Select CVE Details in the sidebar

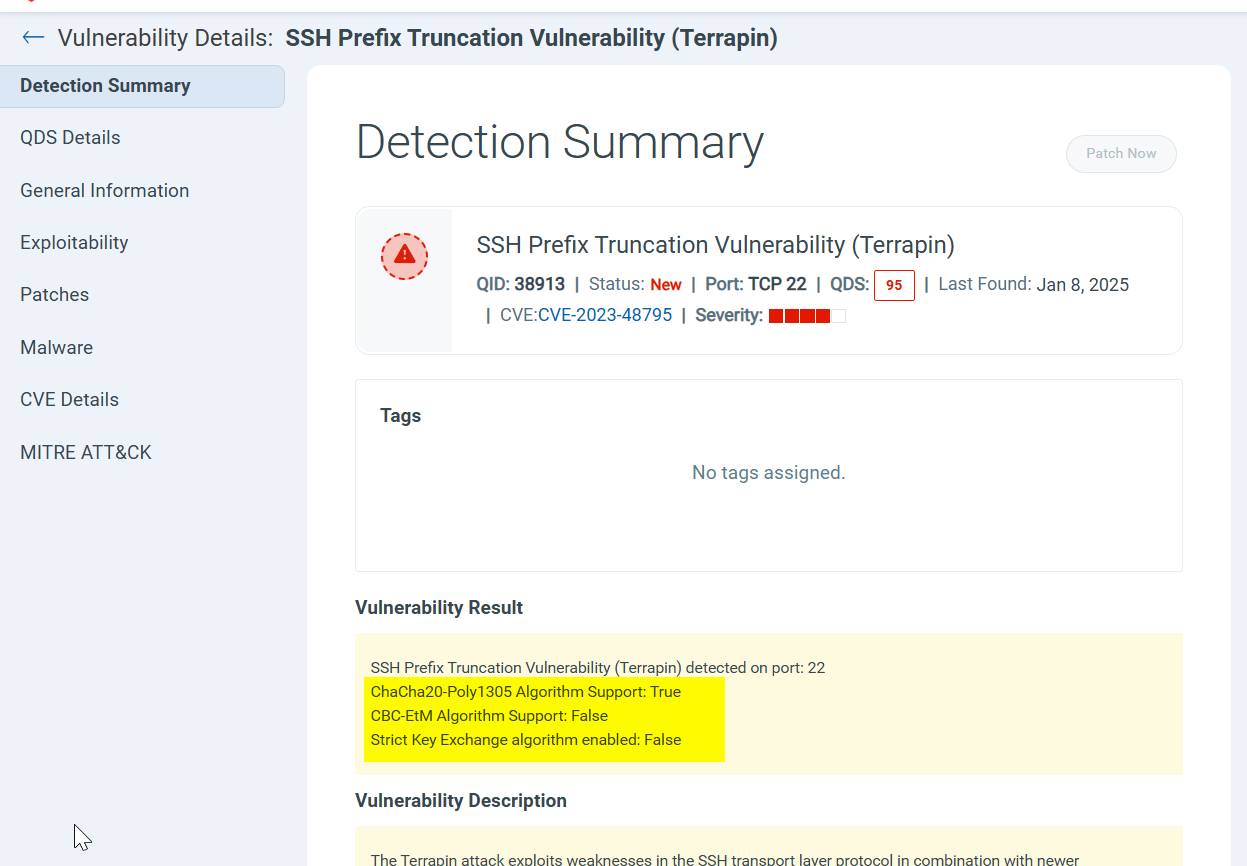tap(69, 399)
